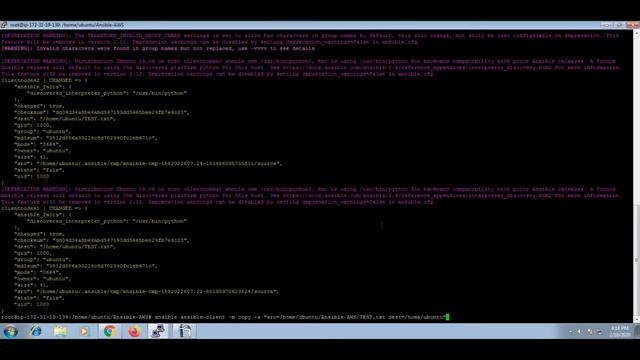Open the system tray clock and date
Viewport: 640px width, 360px height.
tap(620, 331)
